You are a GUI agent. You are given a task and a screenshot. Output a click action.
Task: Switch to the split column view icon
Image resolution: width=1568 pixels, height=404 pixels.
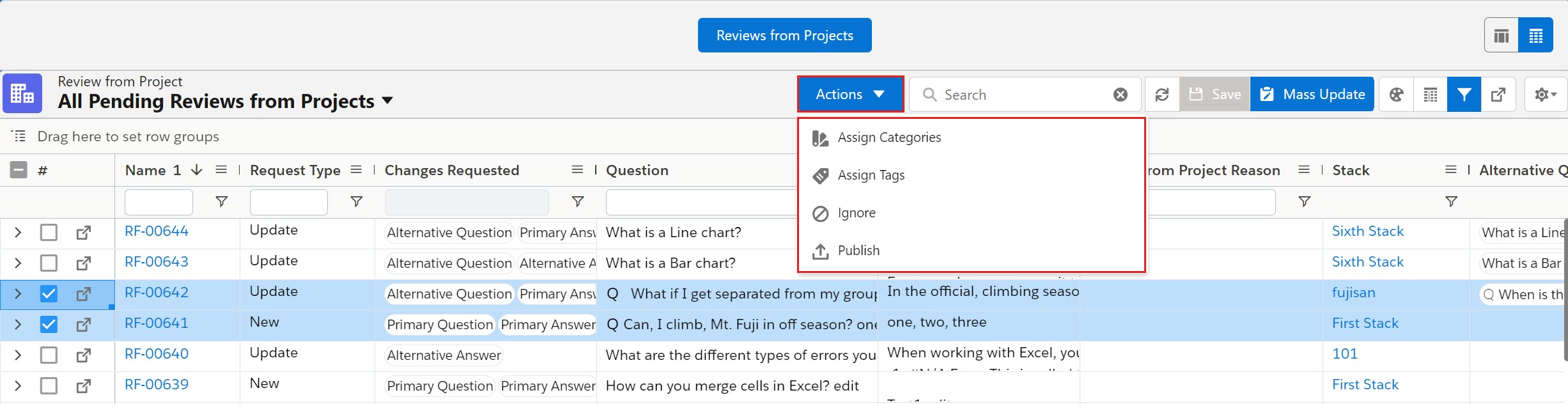1502,35
